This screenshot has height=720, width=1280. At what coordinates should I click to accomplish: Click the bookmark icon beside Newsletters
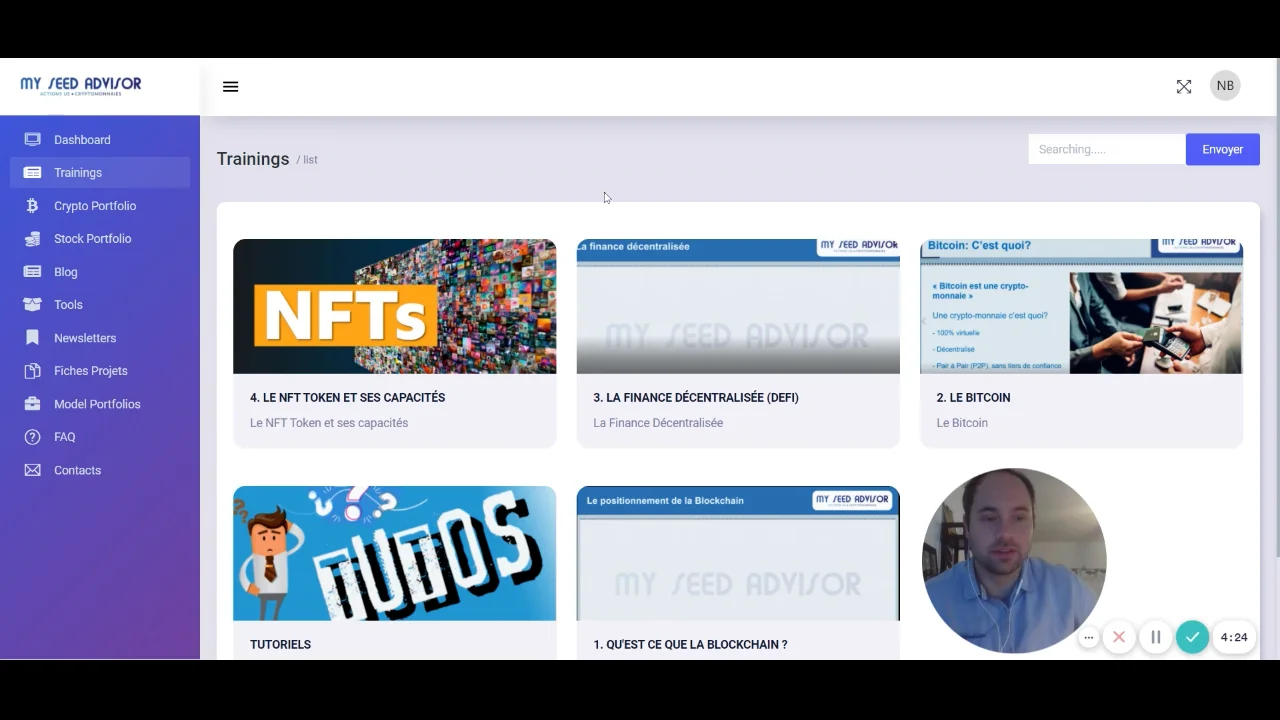pyautogui.click(x=33, y=338)
